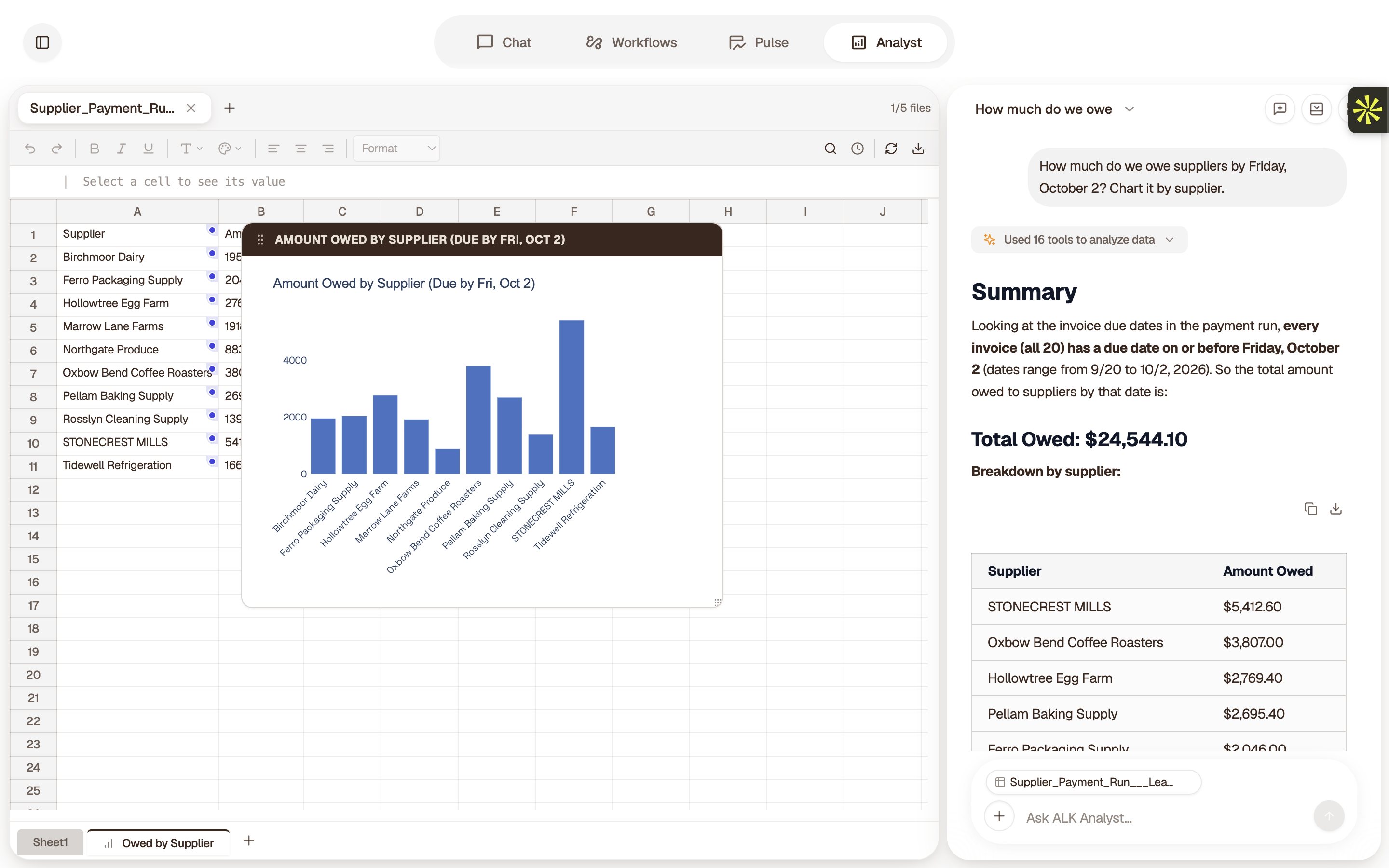Download the spreadsheet file

point(918,149)
